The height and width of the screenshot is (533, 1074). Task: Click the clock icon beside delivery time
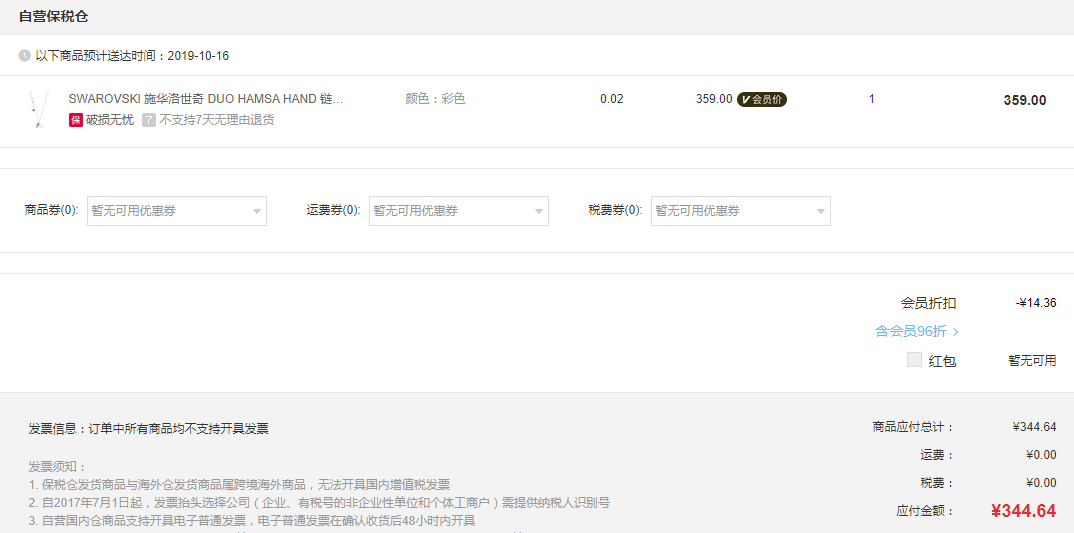(x=24, y=55)
